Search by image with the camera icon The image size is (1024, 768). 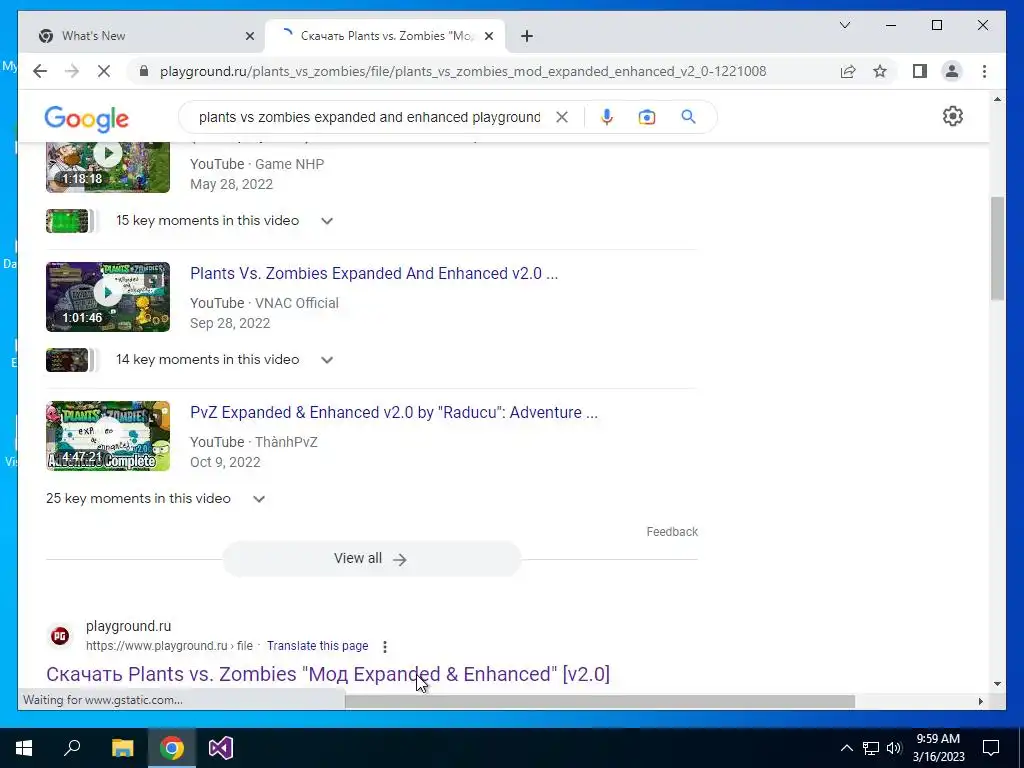point(647,117)
